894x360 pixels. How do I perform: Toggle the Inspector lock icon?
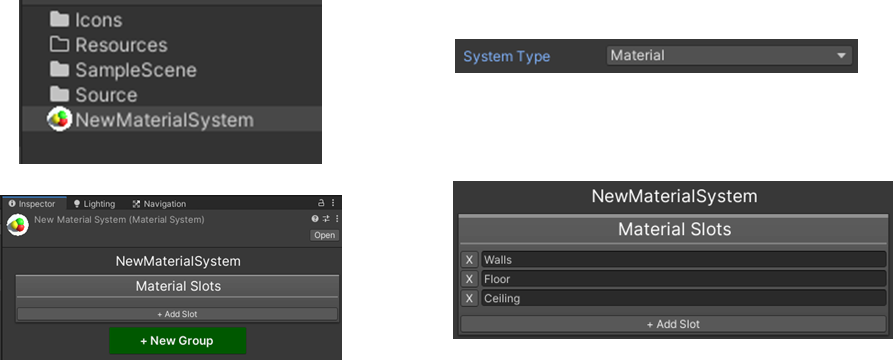[321, 203]
